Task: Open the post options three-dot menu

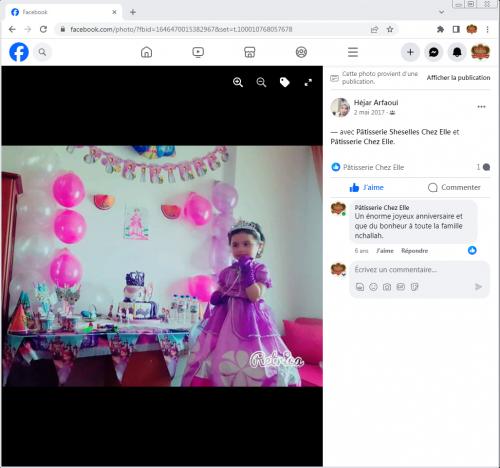Action: pyautogui.click(x=481, y=107)
